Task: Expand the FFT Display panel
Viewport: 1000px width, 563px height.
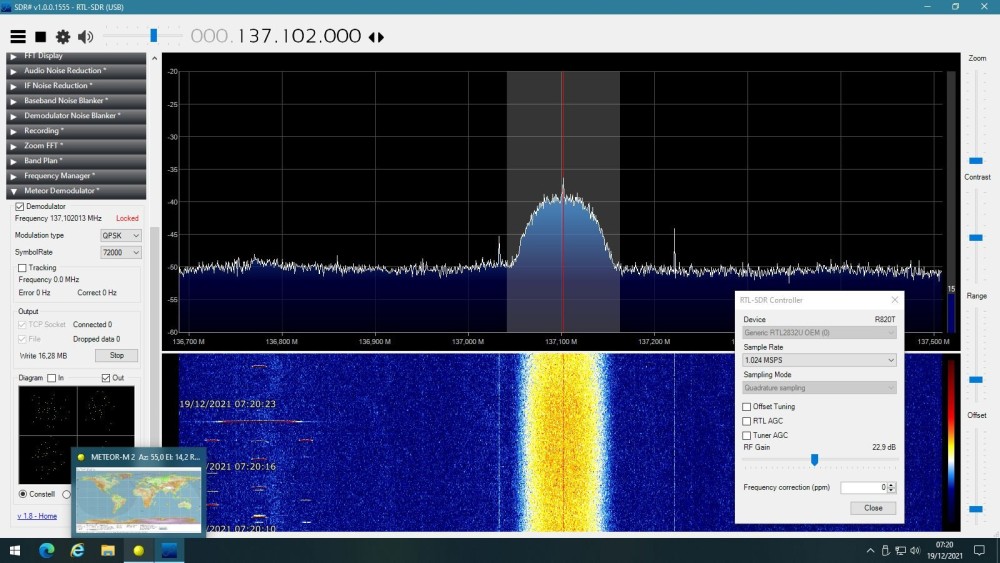Action: [x=76, y=56]
